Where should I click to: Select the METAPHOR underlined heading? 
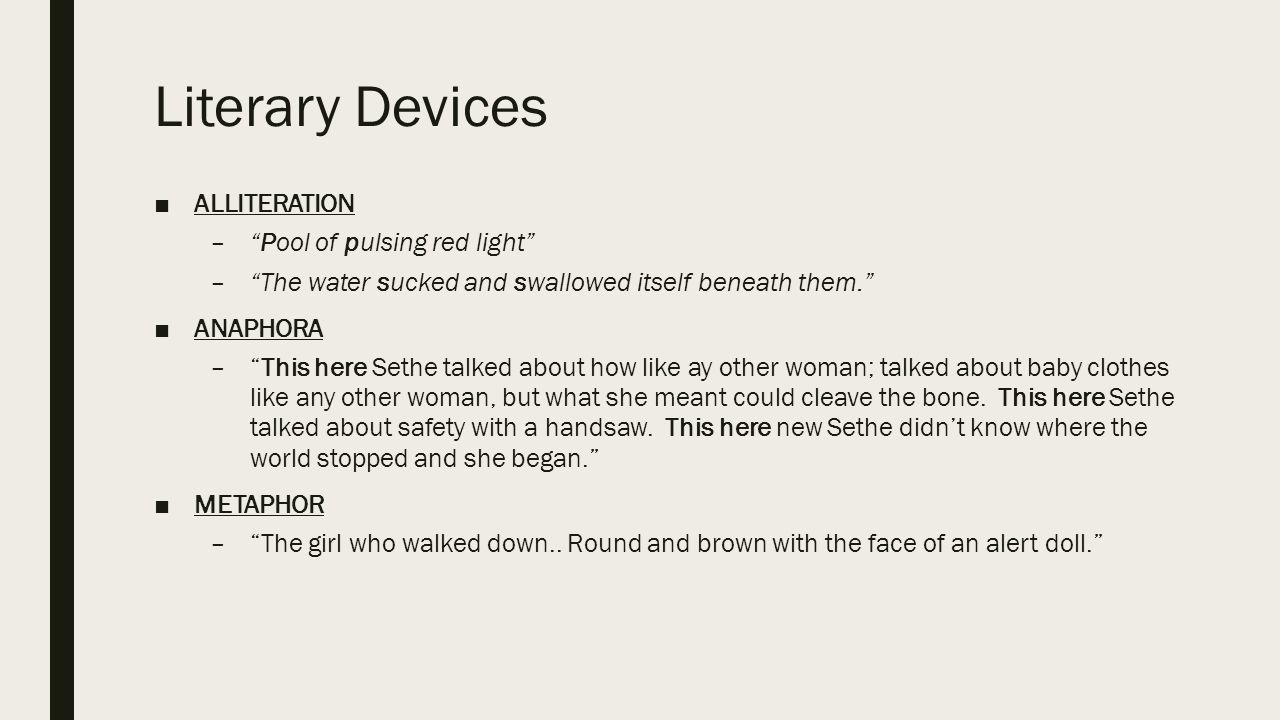coord(259,505)
